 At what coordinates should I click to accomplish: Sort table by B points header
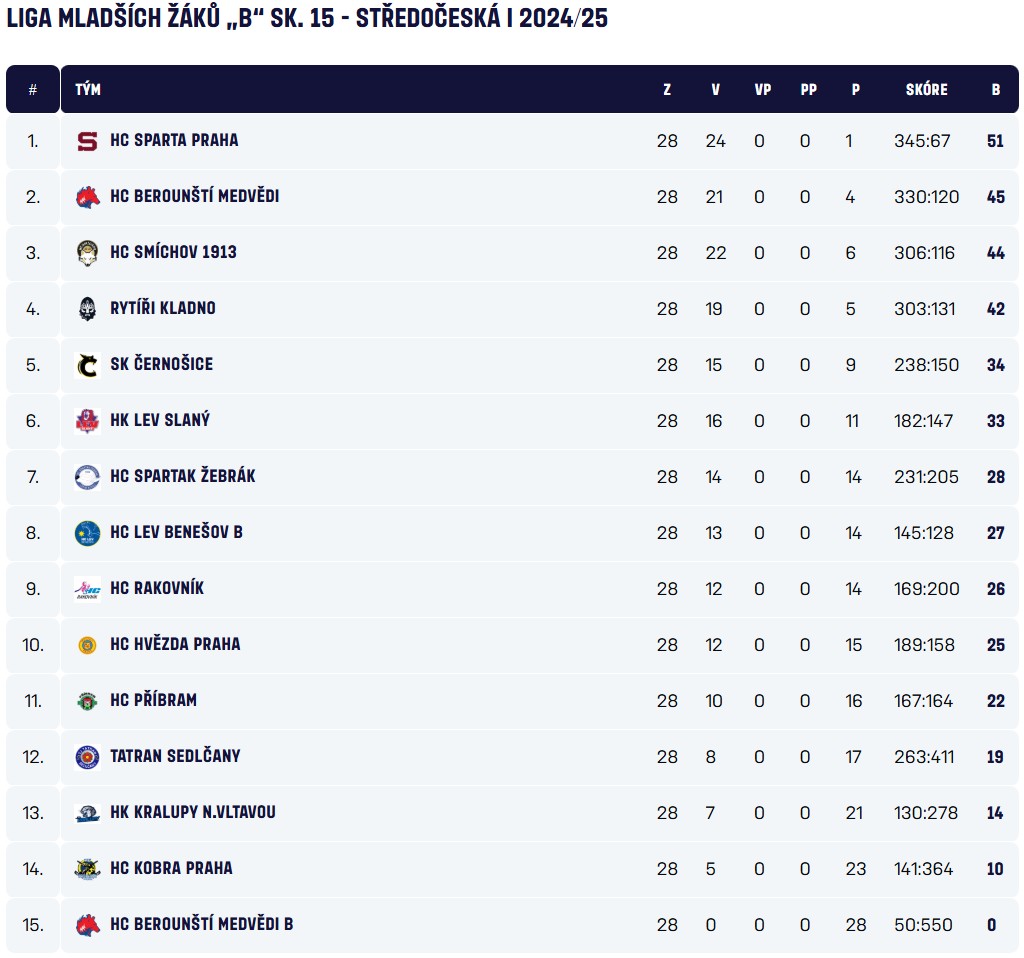click(995, 89)
